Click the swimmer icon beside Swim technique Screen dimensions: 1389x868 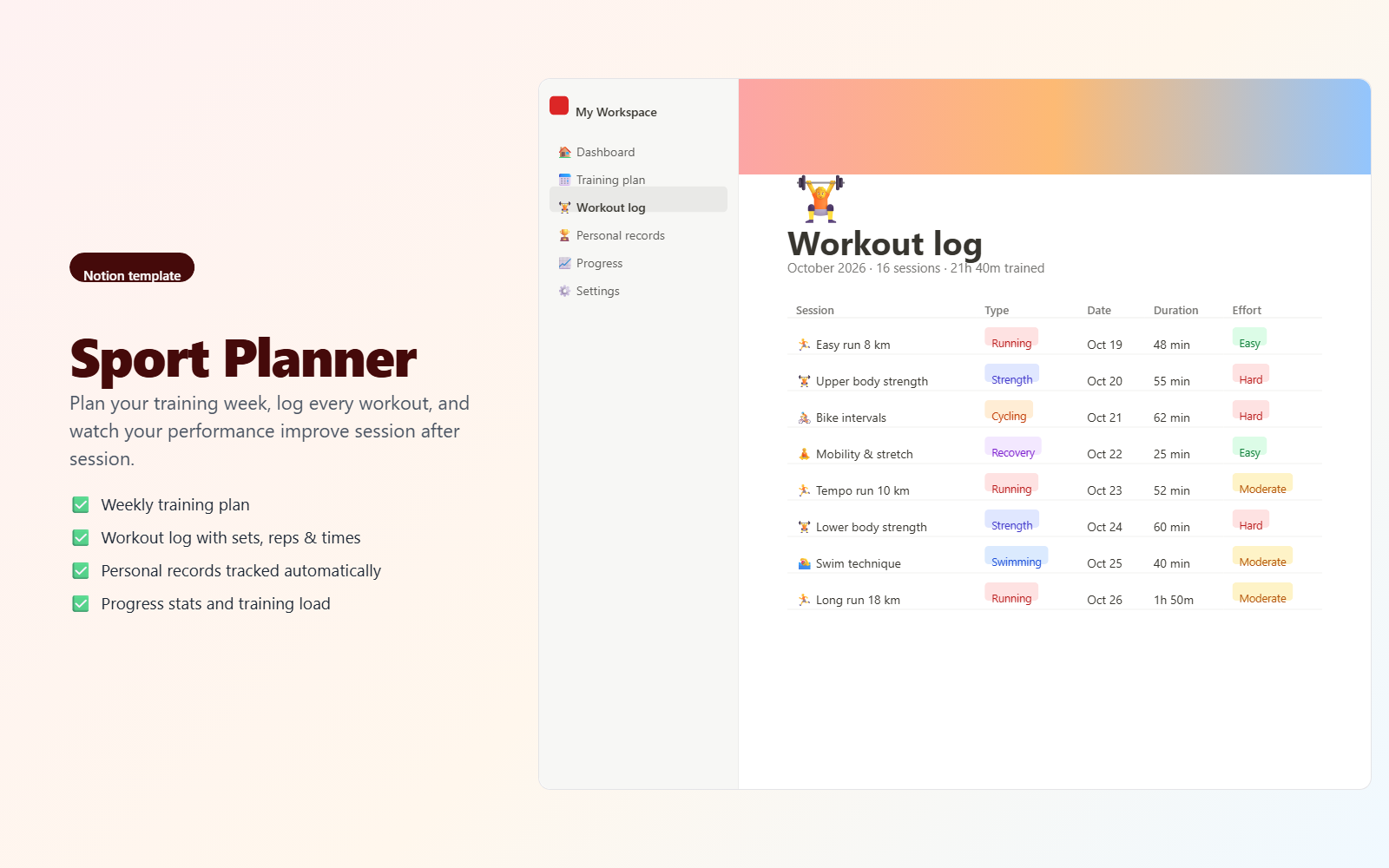804,563
